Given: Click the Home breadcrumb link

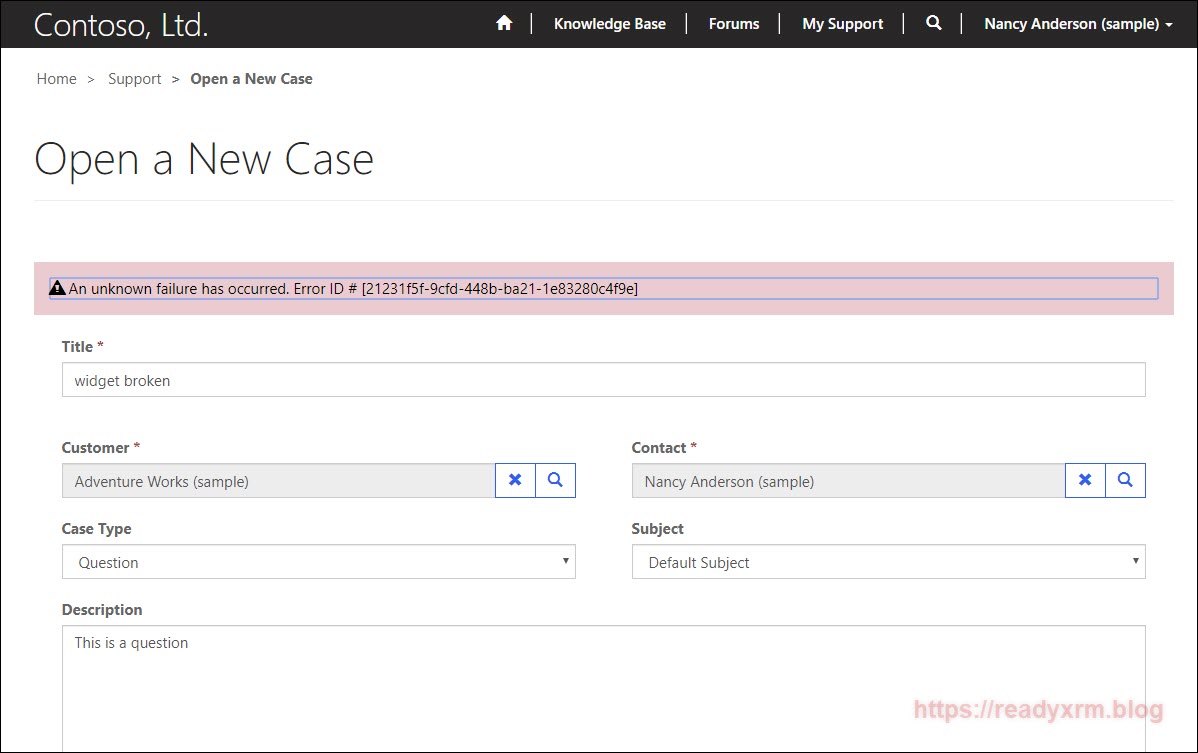Looking at the screenshot, I should point(56,79).
